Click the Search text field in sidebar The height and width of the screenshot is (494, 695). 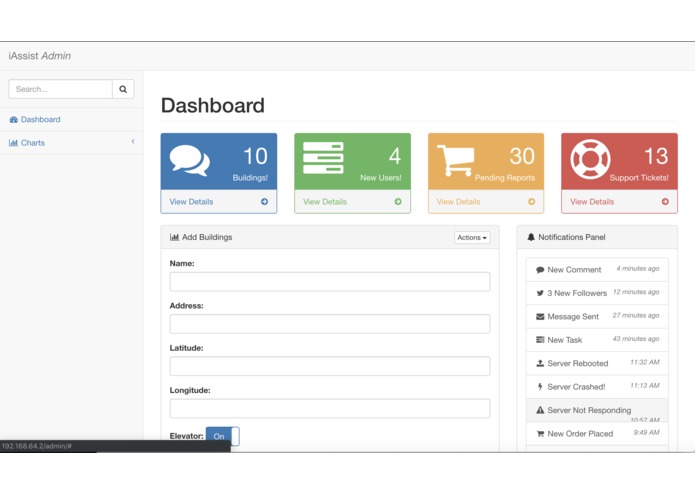pyautogui.click(x=60, y=89)
